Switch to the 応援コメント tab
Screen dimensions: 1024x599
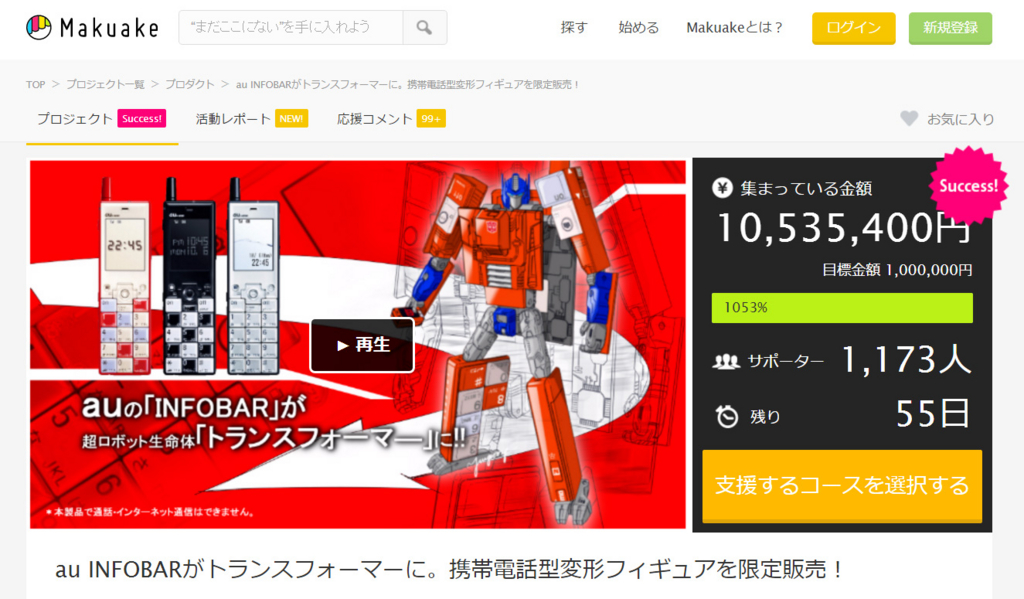click(391, 119)
